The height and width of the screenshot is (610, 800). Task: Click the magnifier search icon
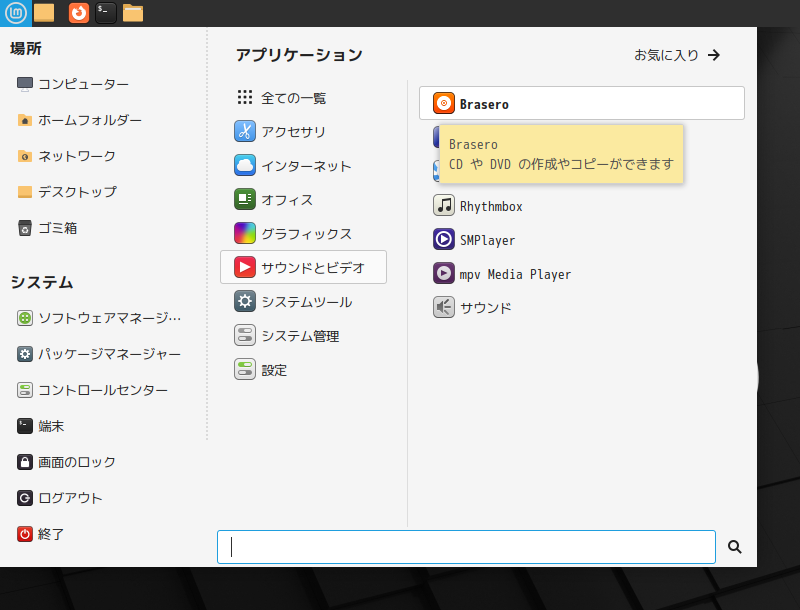click(x=735, y=547)
